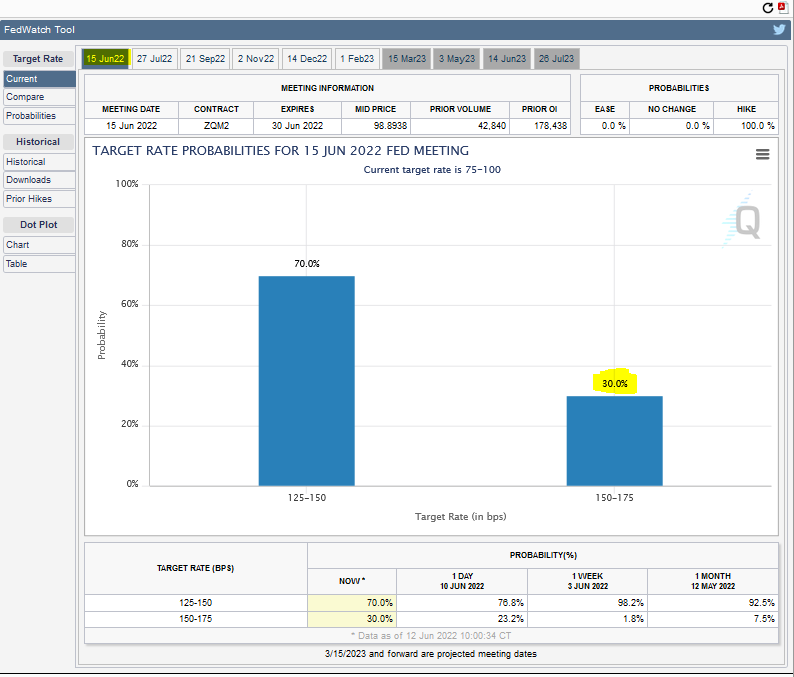794x677 pixels.
Task: Click the 76.8% one-day cell
Action: [462, 603]
